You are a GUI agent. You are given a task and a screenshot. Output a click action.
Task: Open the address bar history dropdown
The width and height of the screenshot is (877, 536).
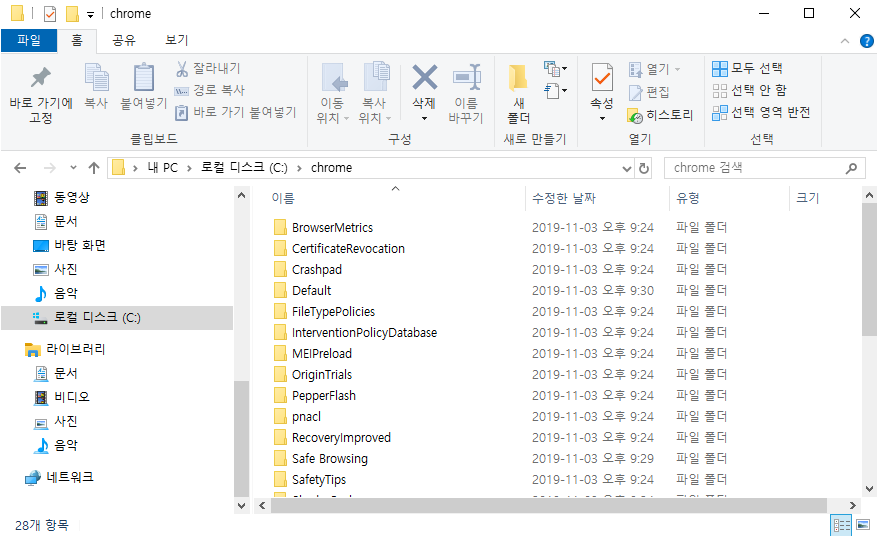[x=626, y=168]
